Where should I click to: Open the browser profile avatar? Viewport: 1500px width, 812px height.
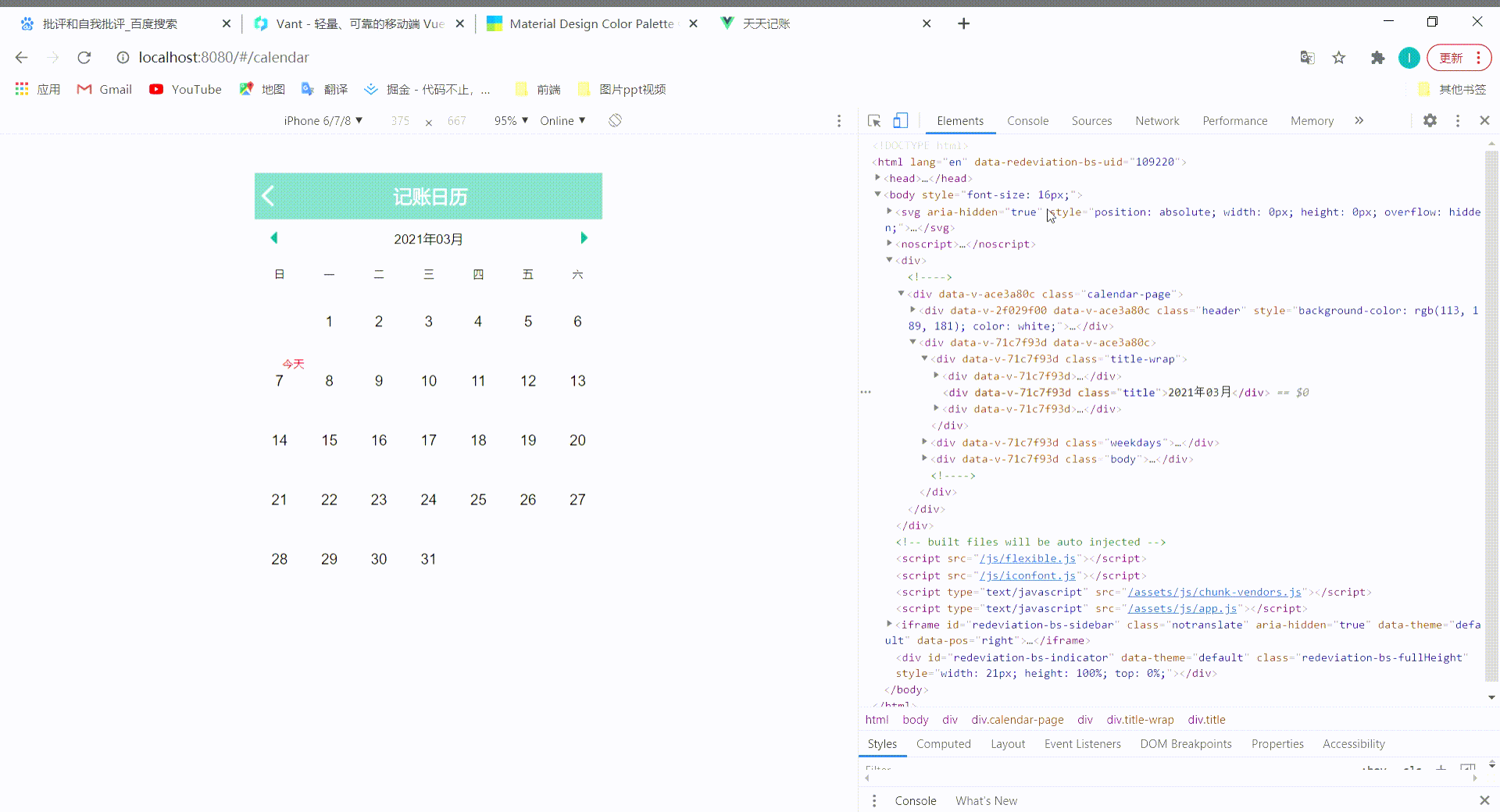(1409, 58)
